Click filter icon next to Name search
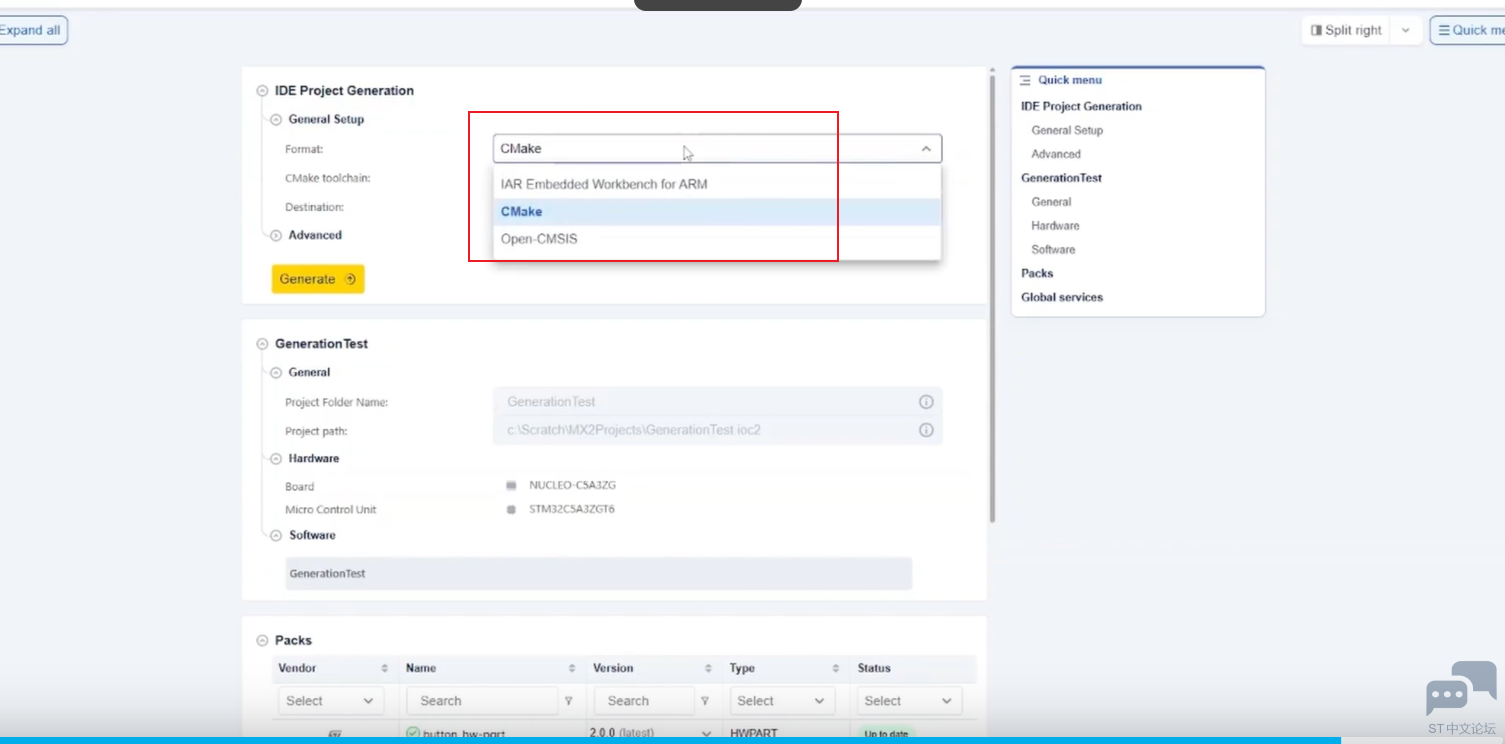This screenshot has width=1505, height=744. [568, 701]
